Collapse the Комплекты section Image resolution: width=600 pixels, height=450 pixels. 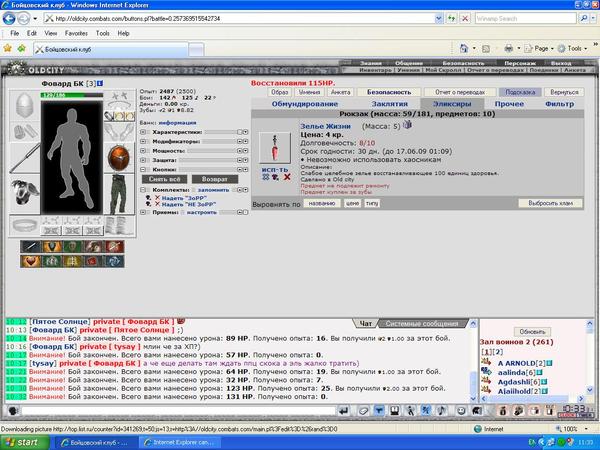coord(143,190)
